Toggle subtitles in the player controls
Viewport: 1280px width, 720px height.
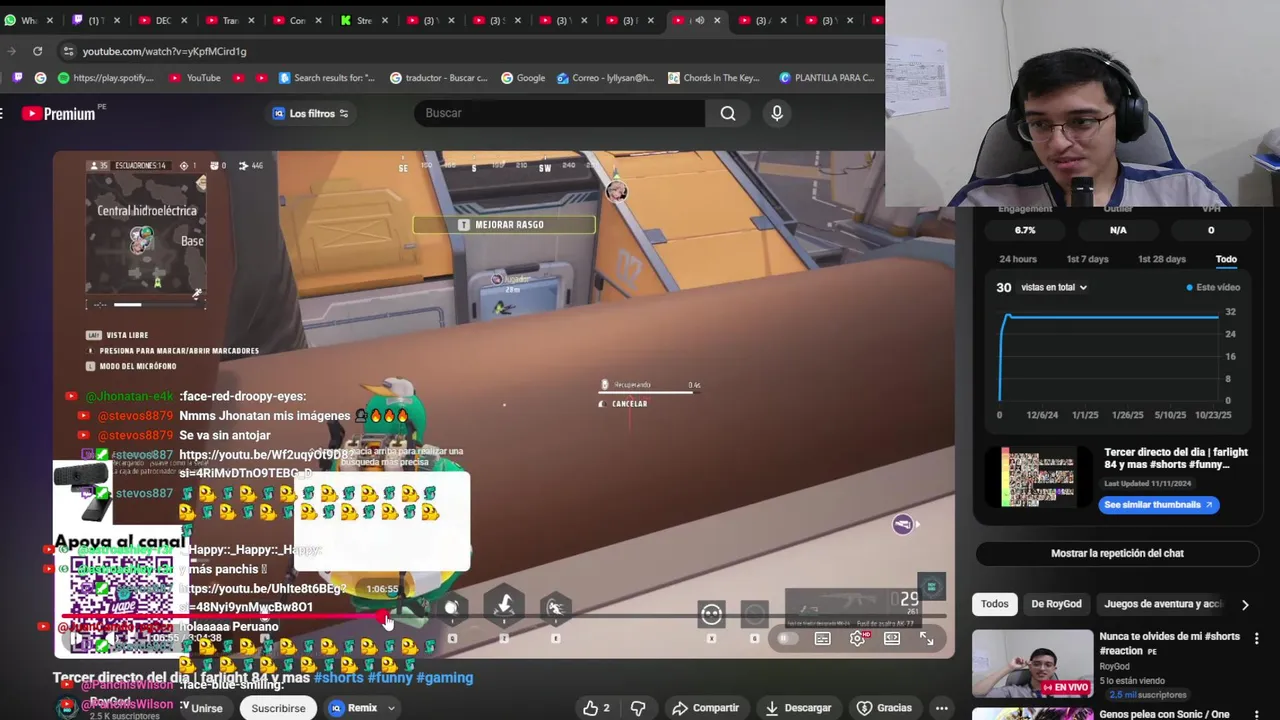(x=822, y=638)
